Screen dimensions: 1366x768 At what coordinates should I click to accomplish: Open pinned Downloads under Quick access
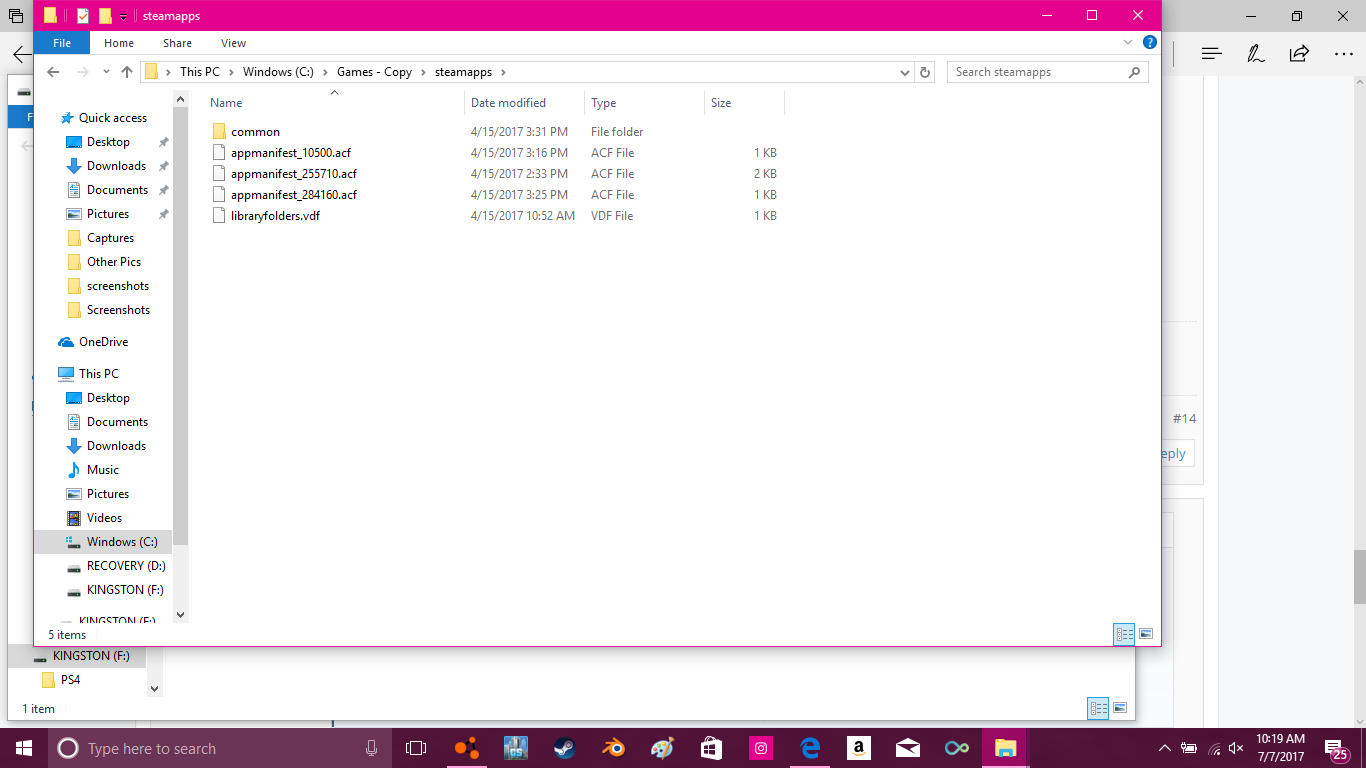(116, 166)
